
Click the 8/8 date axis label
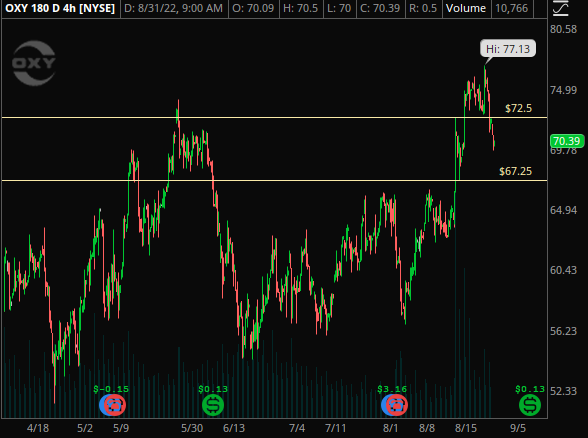pyautogui.click(x=427, y=428)
